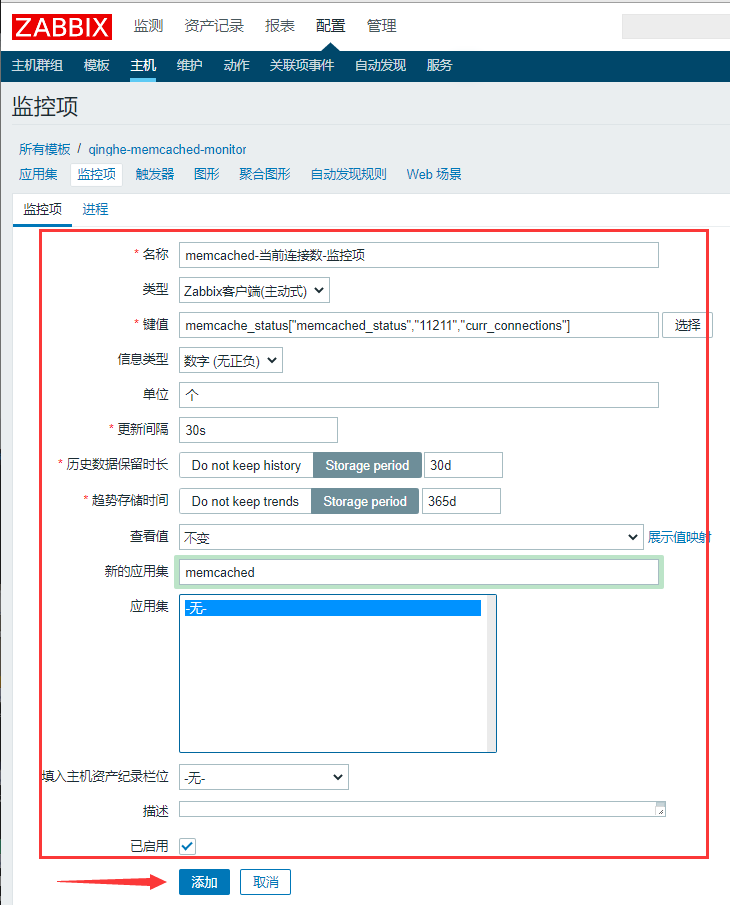This screenshot has width=730, height=905.
Task: Click the 单位 input field
Action: (419, 395)
